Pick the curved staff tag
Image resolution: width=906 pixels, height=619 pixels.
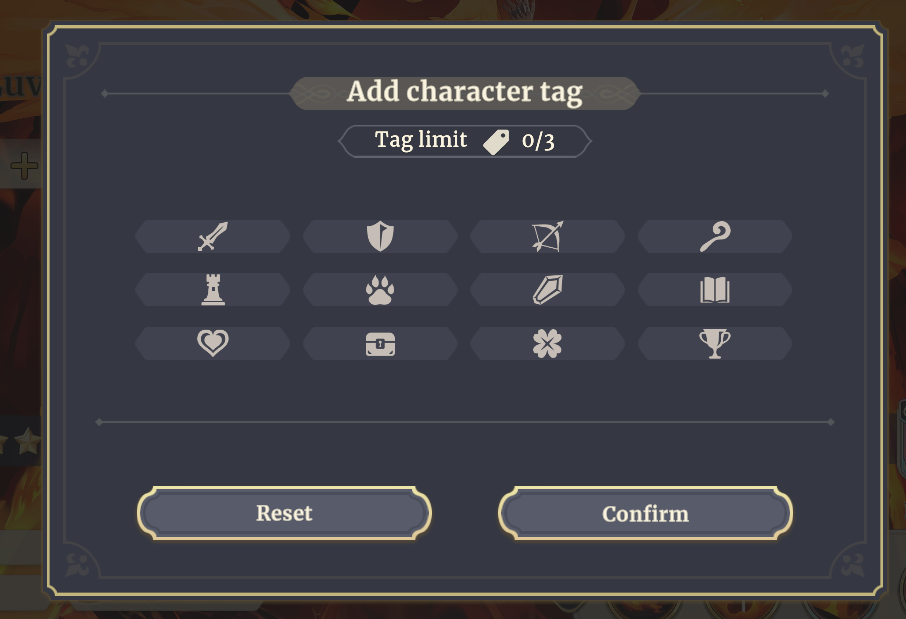pos(715,236)
